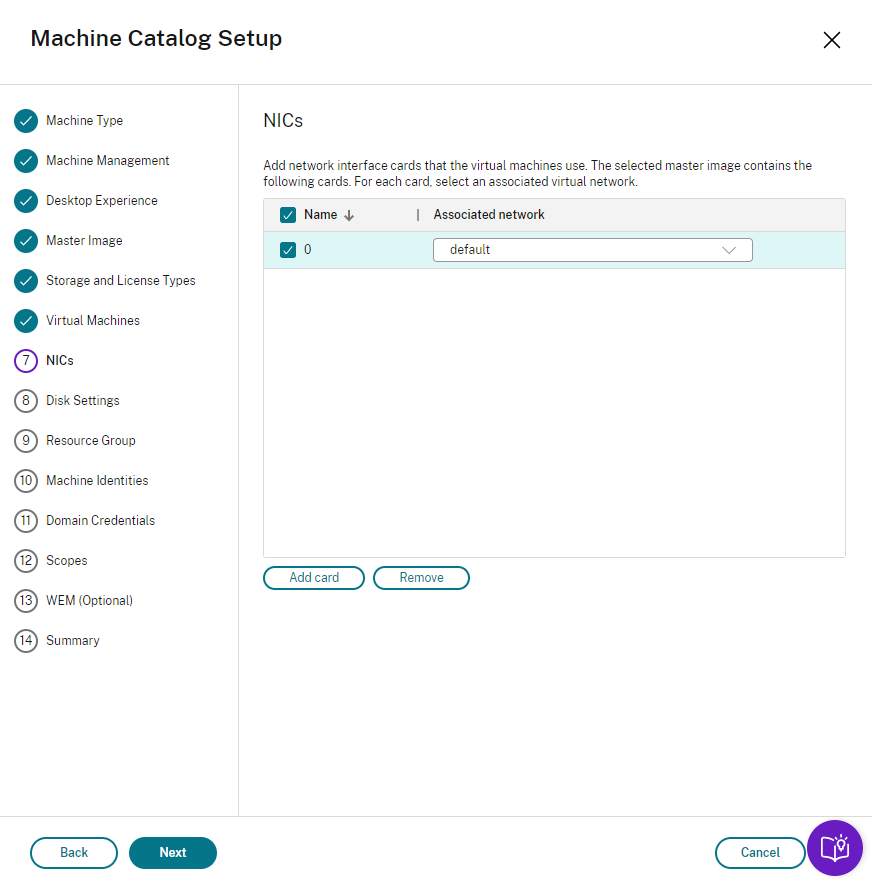Click the Next button
This screenshot has width=872, height=888.
[173, 853]
